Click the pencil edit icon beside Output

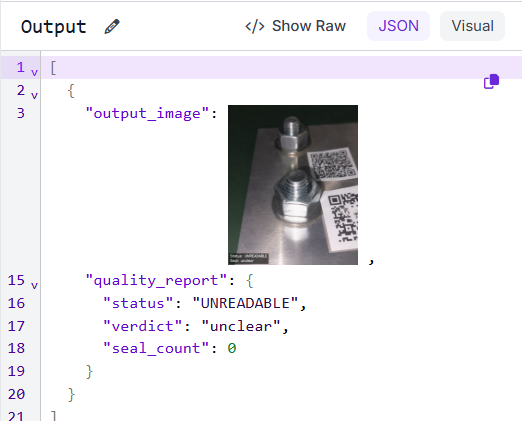click(112, 27)
